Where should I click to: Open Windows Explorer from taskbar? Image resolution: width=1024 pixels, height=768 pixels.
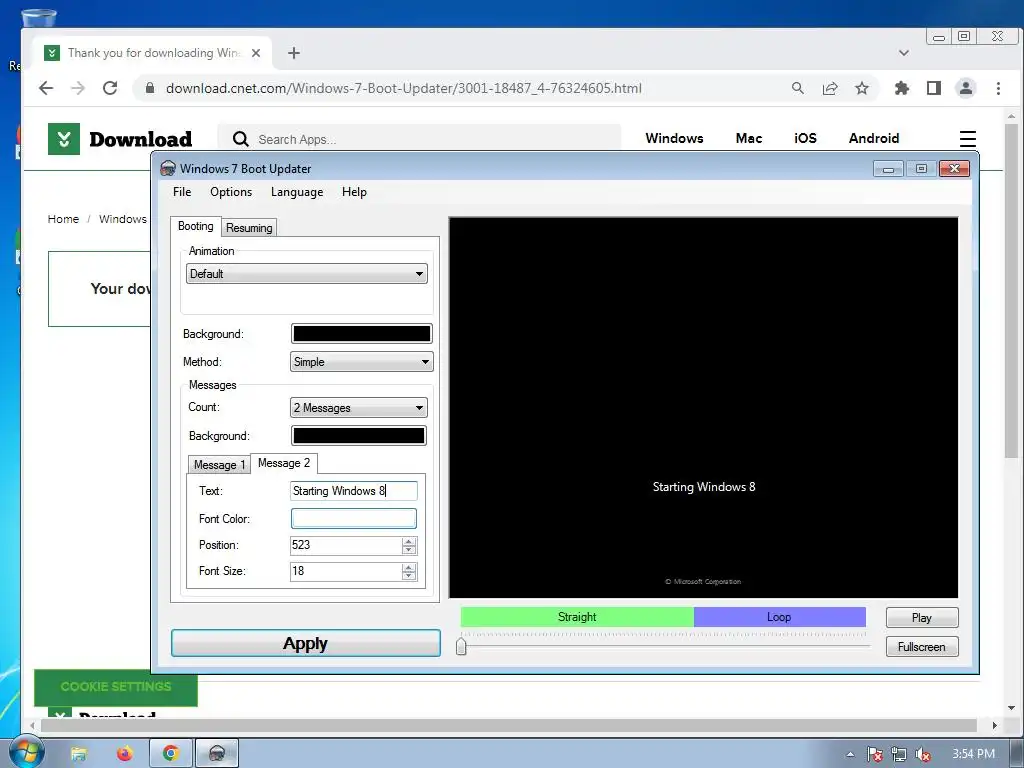point(78,754)
